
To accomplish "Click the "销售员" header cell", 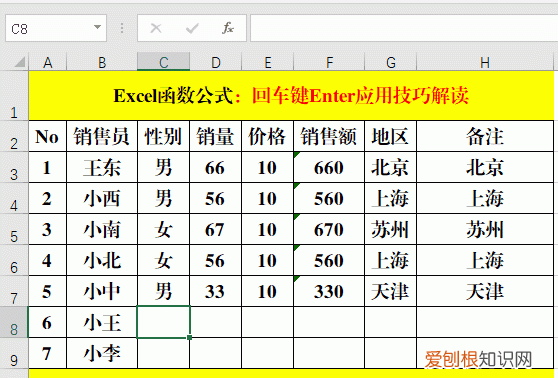I will tap(102, 136).
